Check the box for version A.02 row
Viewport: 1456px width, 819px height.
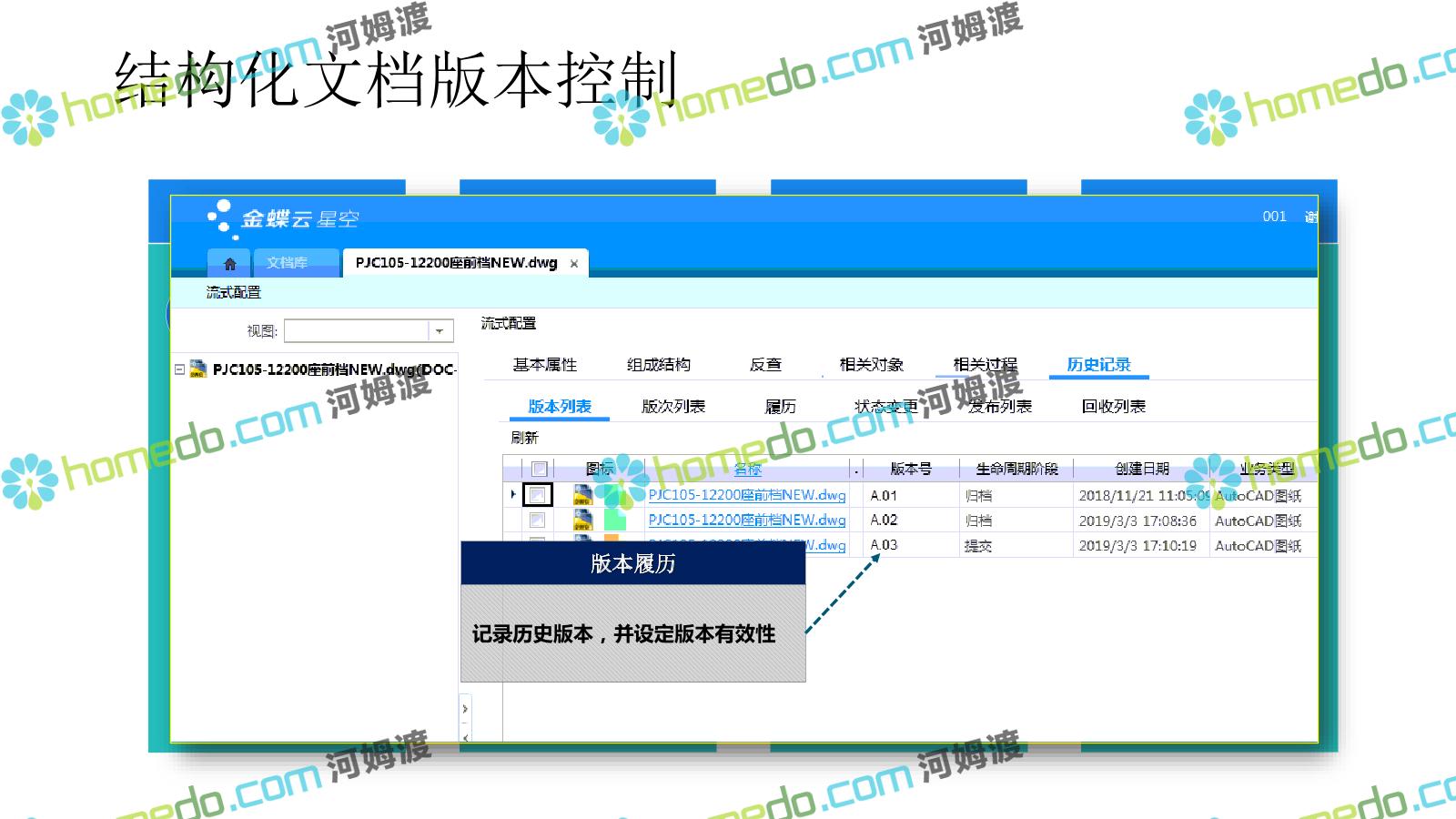coord(538,520)
